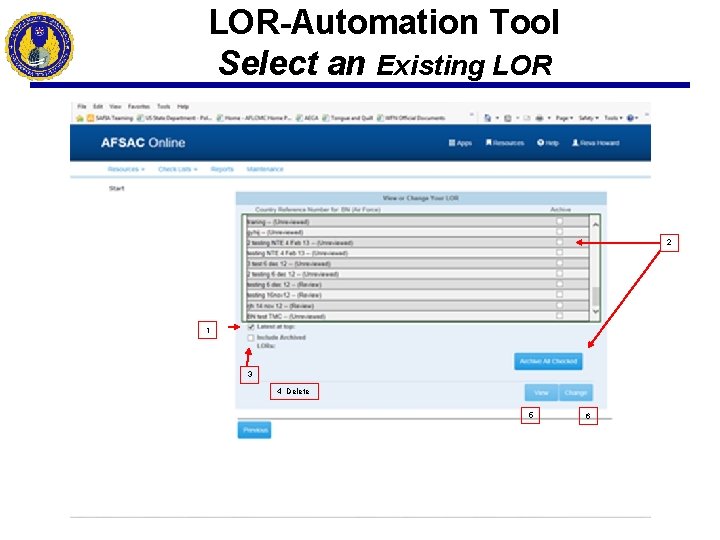
Task: Open the Apps grid in AFSAC header
Action: coord(460,143)
